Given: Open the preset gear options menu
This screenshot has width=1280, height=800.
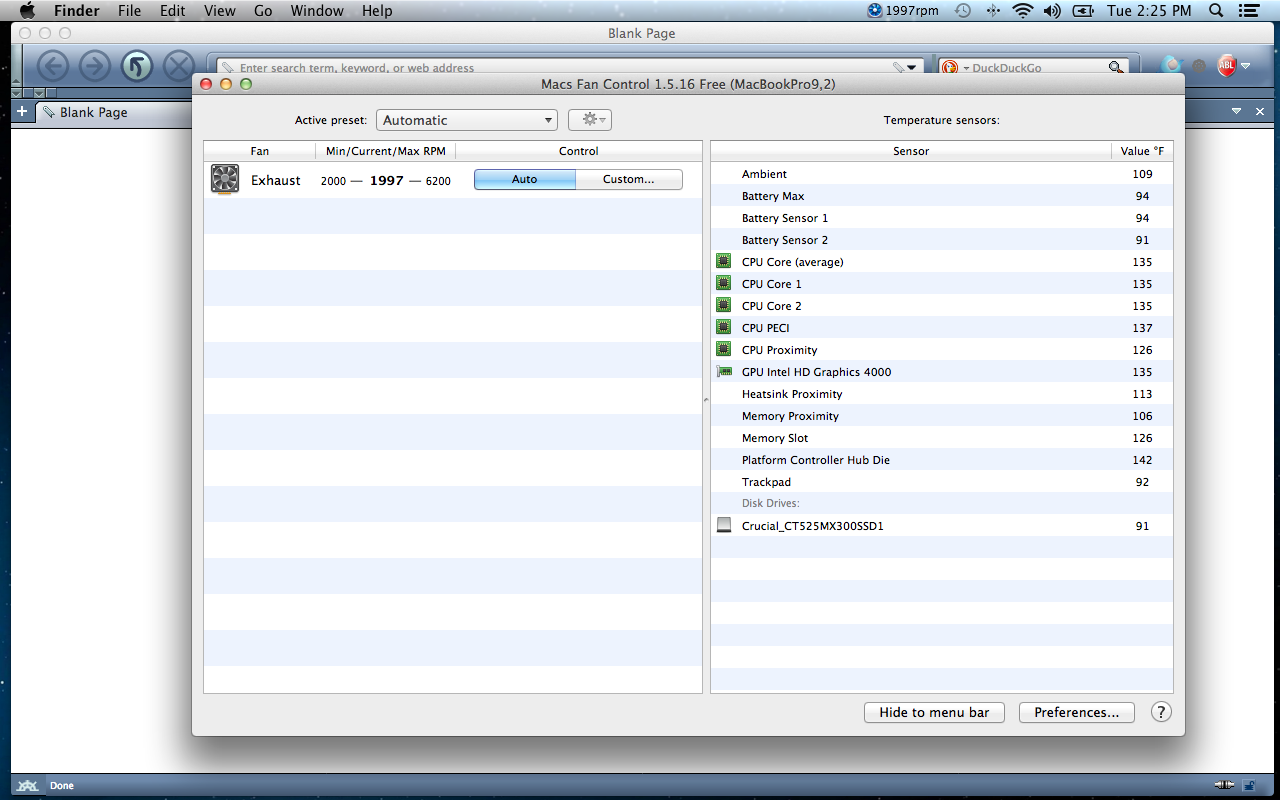Looking at the screenshot, I should (x=590, y=120).
